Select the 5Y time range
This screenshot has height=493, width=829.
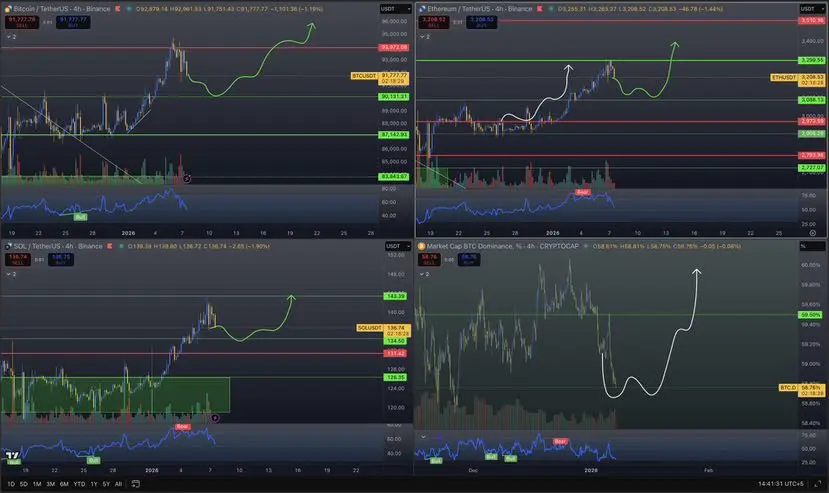(x=106, y=484)
